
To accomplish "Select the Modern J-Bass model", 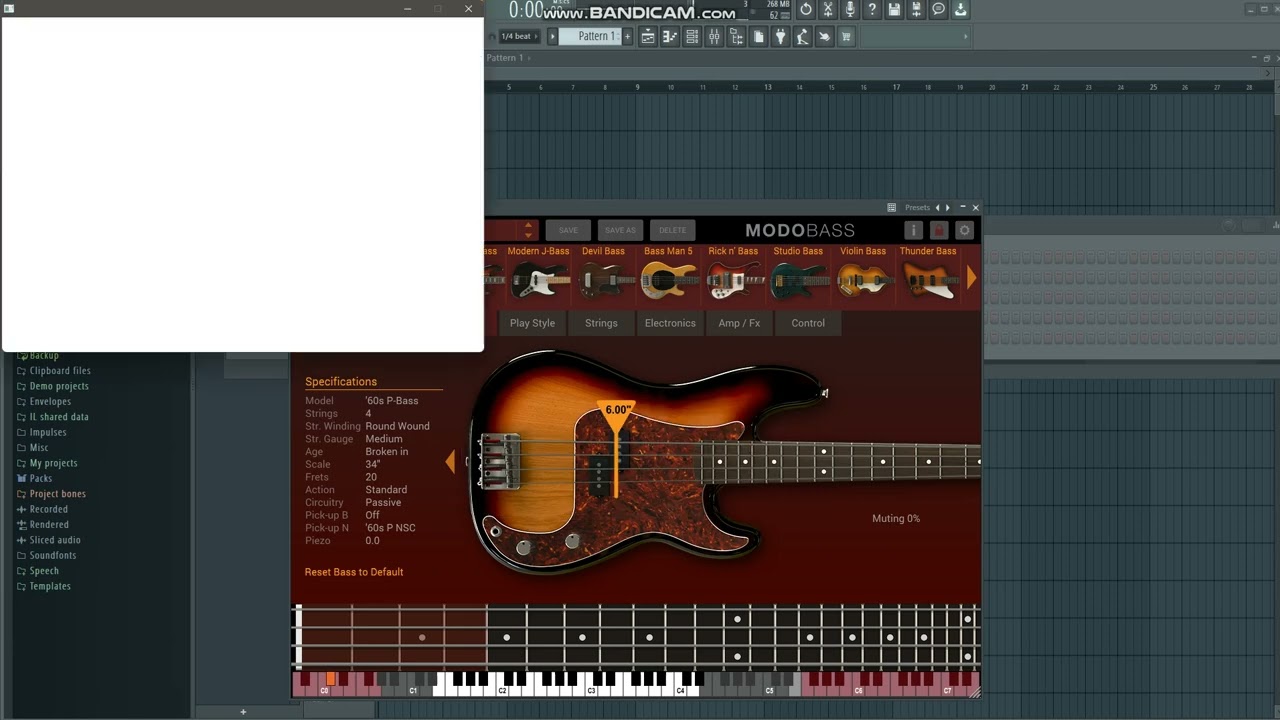I will click(x=539, y=273).
